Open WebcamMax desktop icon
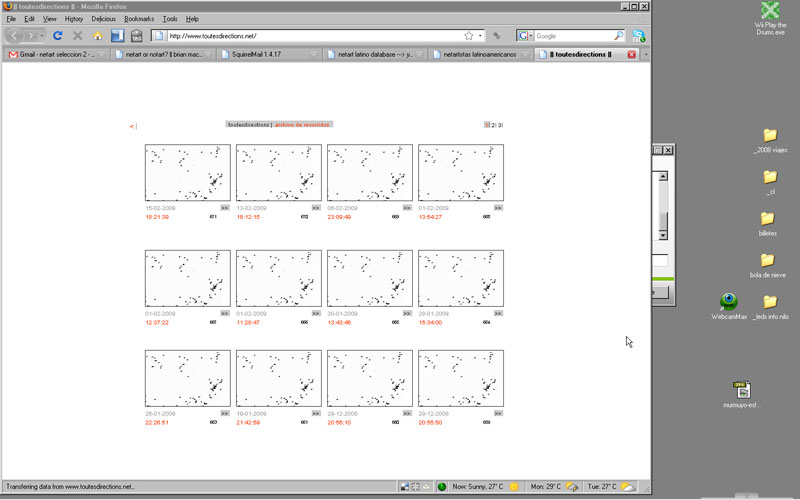Screen dimensions: 800x500 729,304
